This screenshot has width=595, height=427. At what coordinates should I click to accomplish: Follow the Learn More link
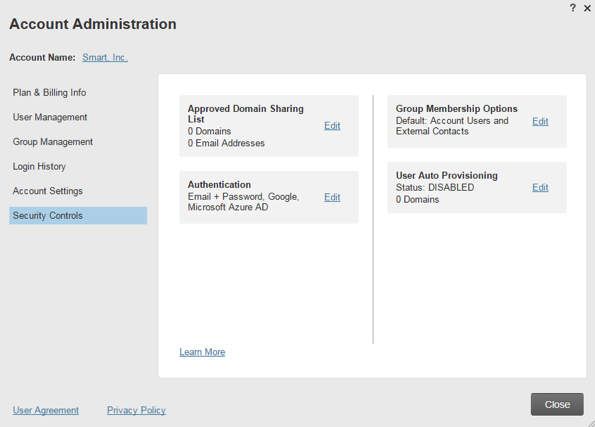click(202, 352)
